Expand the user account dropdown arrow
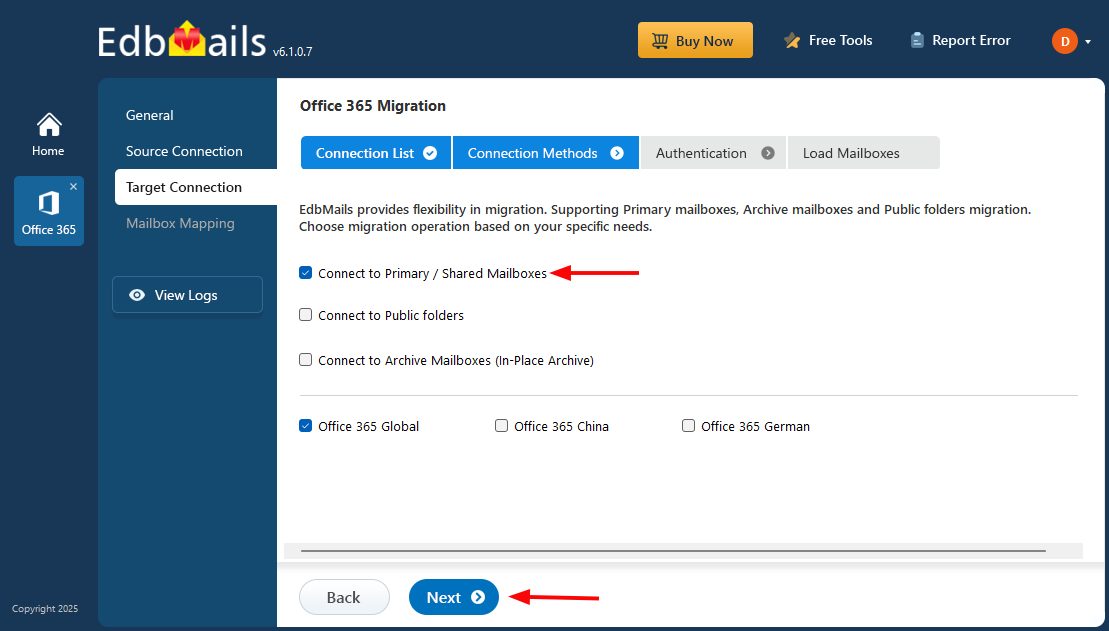 (1088, 42)
